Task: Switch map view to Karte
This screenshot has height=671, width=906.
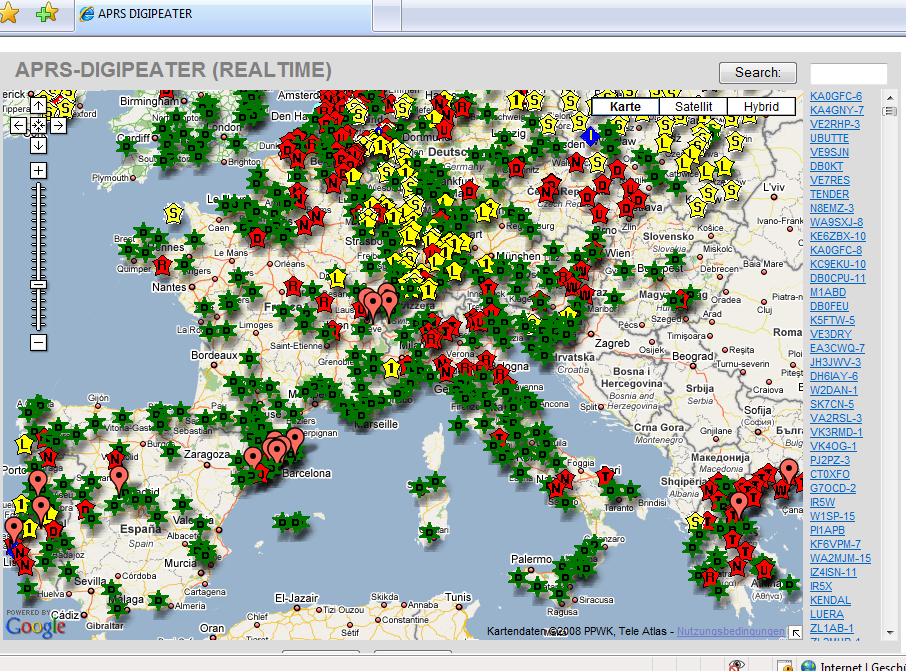Action: tap(625, 106)
